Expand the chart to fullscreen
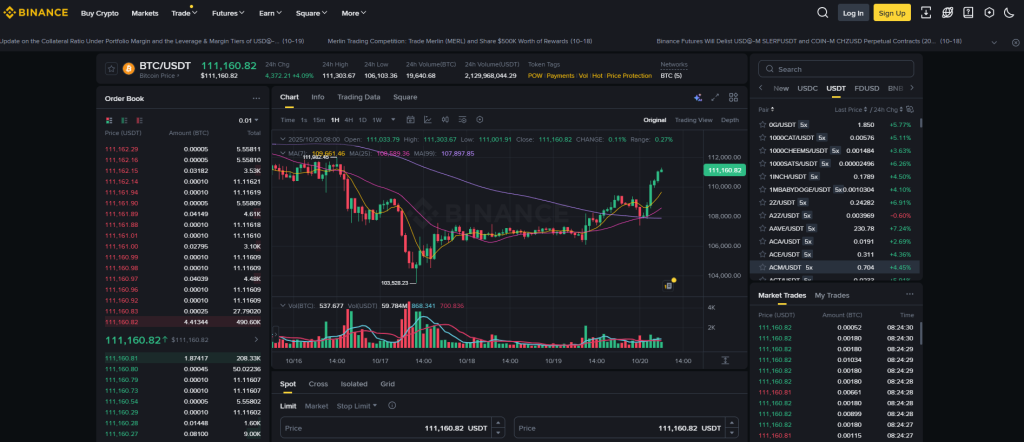 tap(715, 97)
